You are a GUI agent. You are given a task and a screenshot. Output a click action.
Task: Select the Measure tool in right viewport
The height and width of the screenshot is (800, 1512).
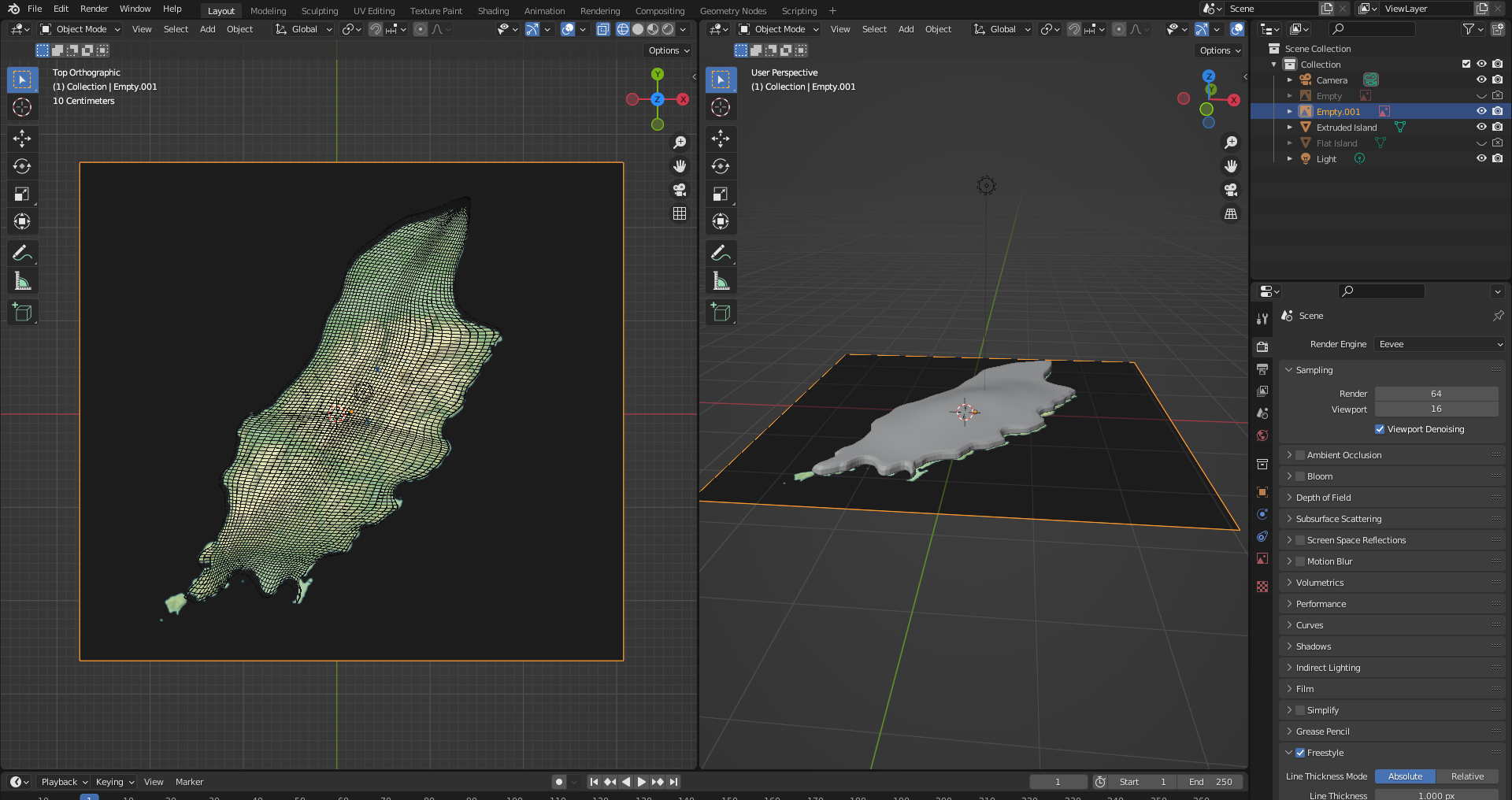721,281
